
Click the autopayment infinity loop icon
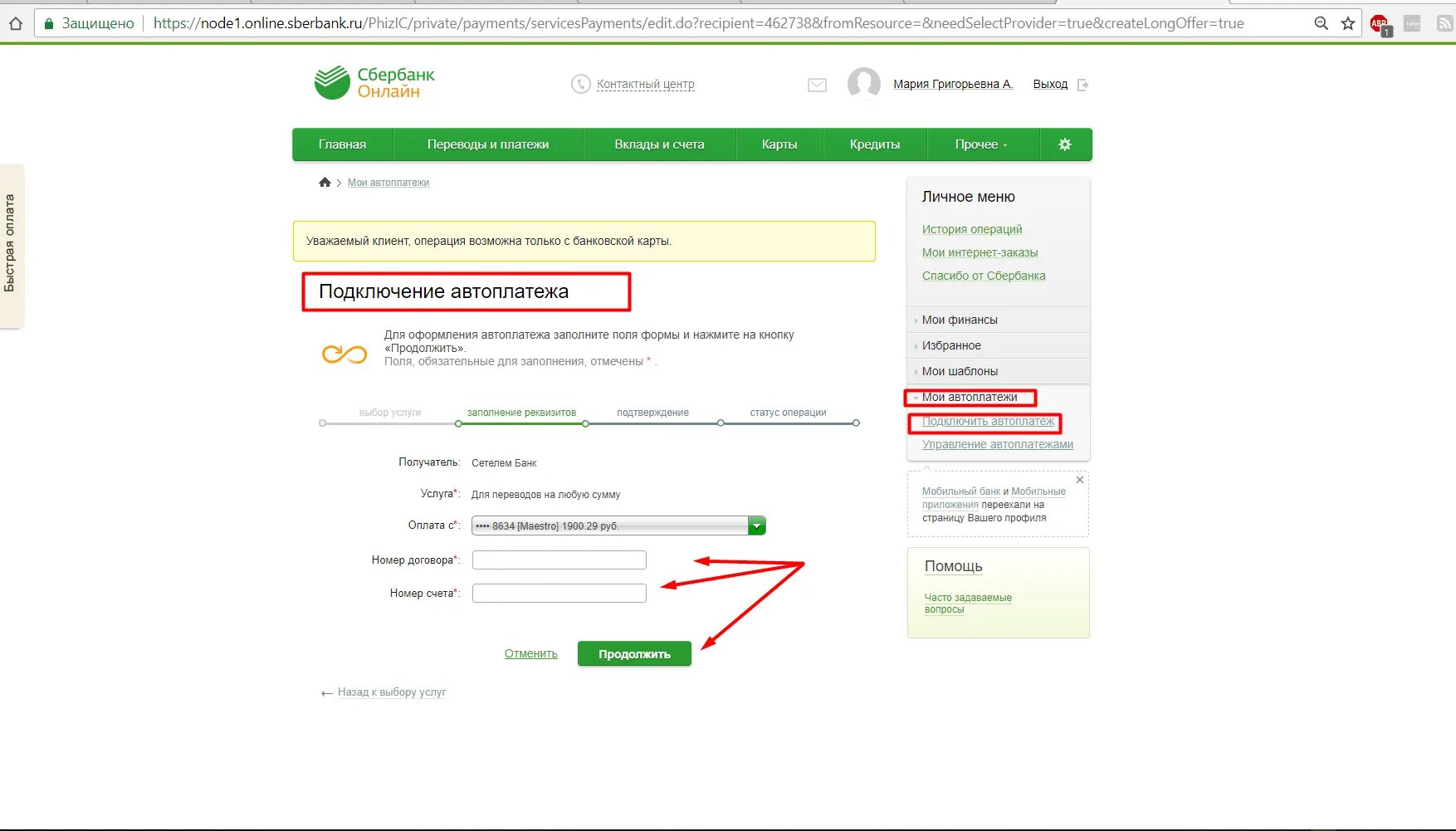point(344,355)
